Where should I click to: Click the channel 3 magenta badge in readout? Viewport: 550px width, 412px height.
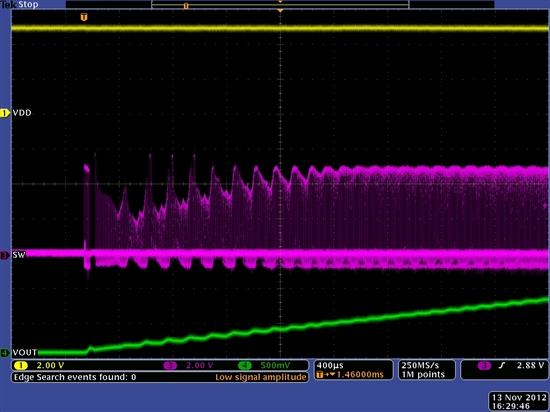coord(170,366)
